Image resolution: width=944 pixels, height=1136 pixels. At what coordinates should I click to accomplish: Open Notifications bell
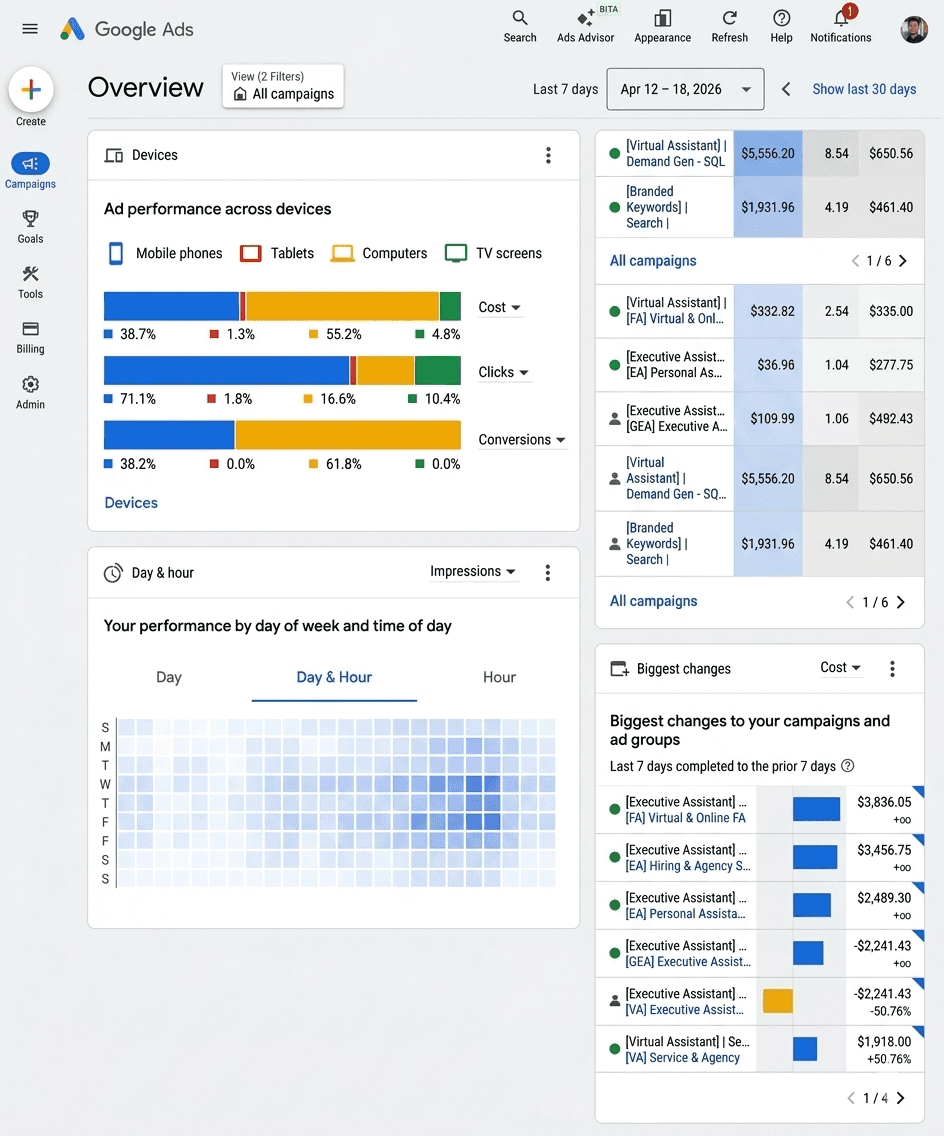840,26
